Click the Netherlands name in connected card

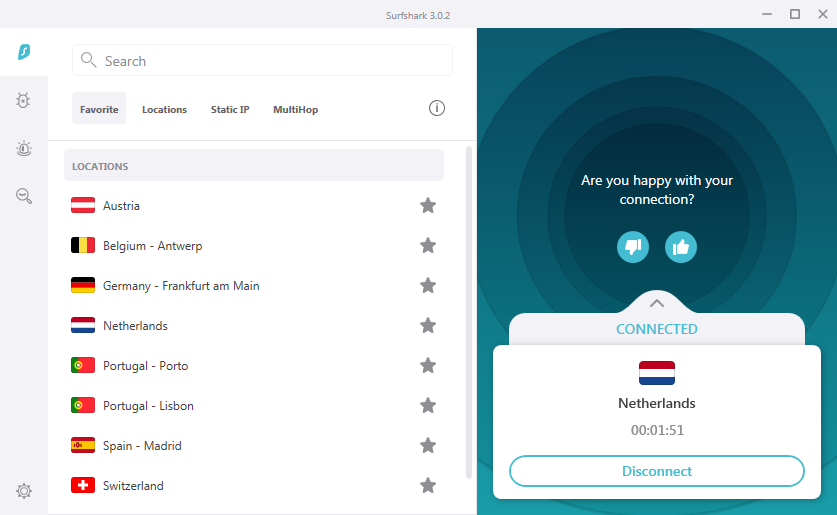coord(657,403)
